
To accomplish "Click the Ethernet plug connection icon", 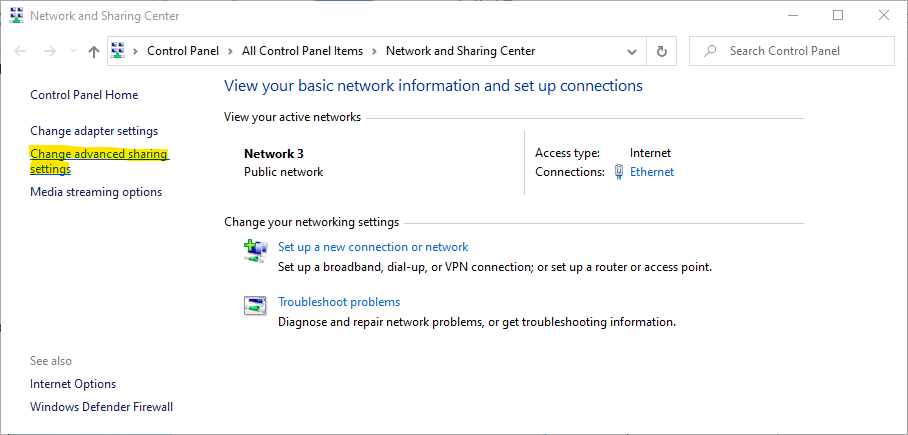I will coord(619,172).
